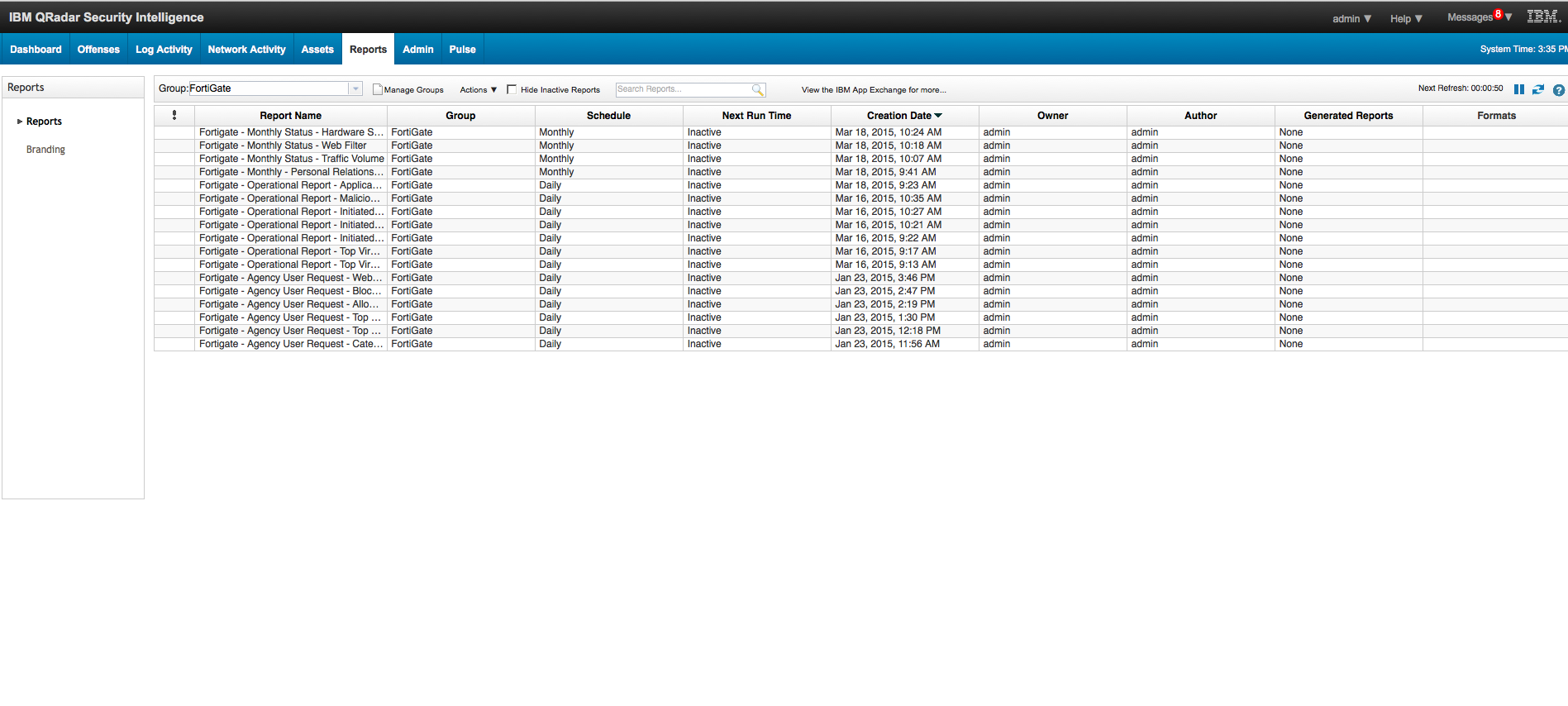Click the Manage Groups document icon
Viewport: 1568px width, 706px height.
(378, 89)
